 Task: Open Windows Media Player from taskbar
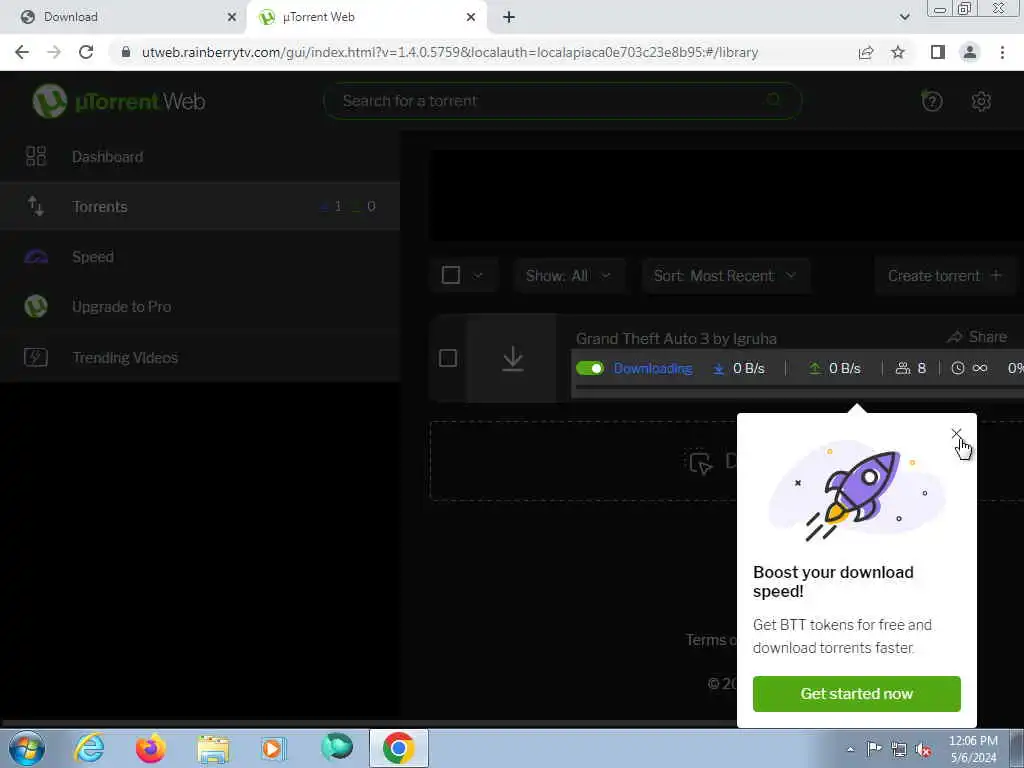point(274,749)
